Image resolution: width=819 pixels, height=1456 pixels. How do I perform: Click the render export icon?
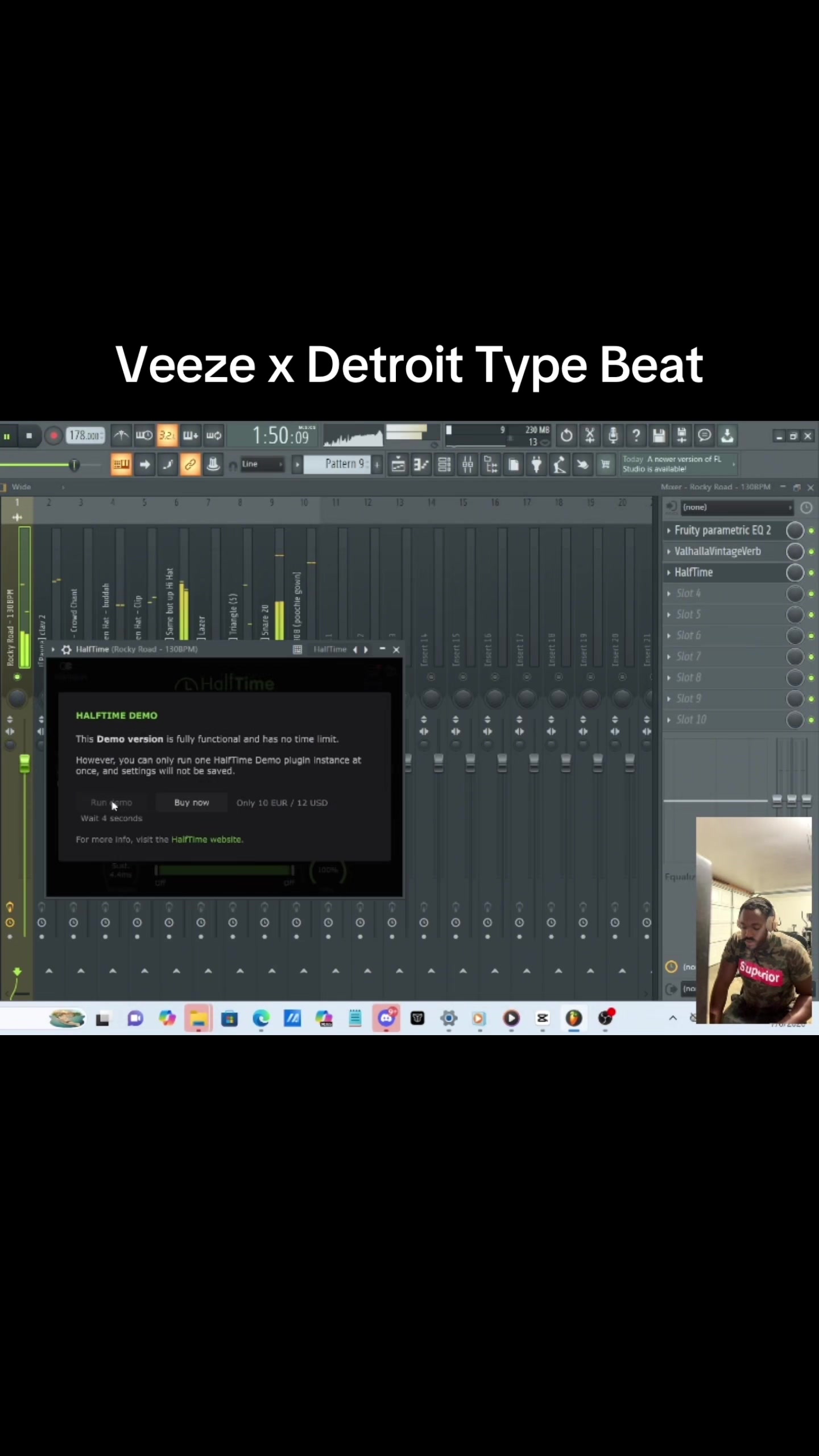(x=681, y=436)
